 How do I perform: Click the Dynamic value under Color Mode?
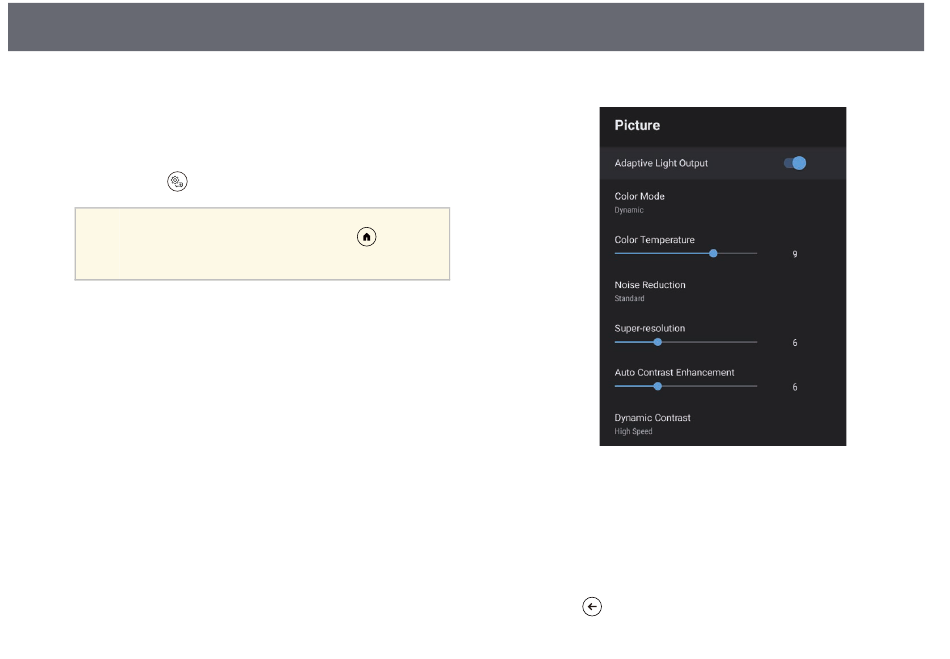click(629, 210)
